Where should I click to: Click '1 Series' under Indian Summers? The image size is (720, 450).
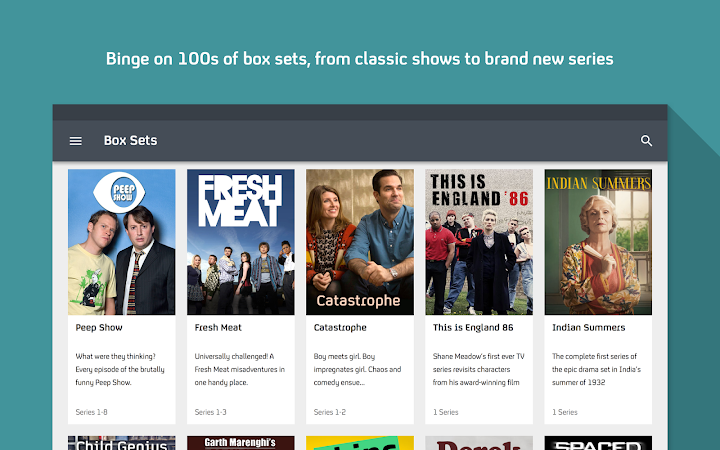click(x=565, y=412)
